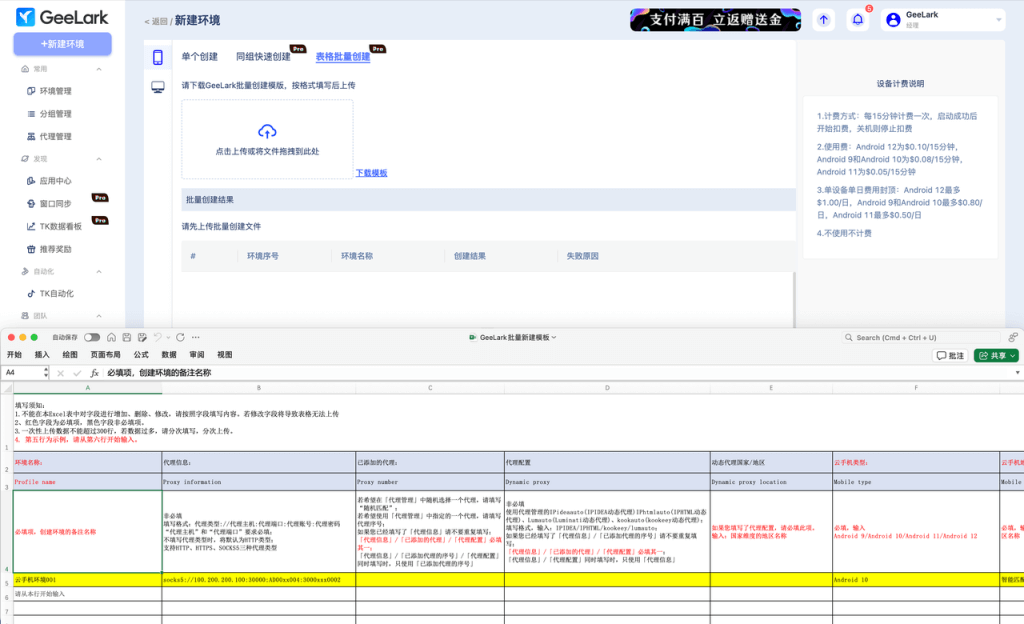Click the Excel home icon in title bar
1024x624 pixels.
coord(111,338)
